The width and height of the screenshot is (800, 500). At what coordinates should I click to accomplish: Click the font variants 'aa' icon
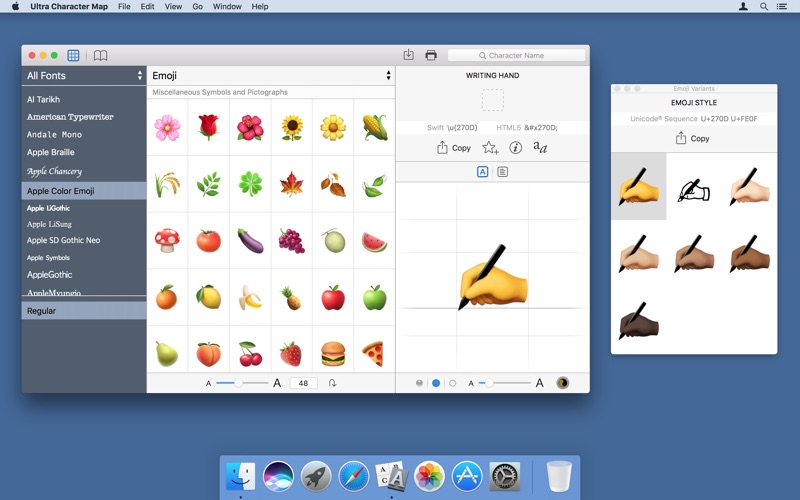click(540, 148)
